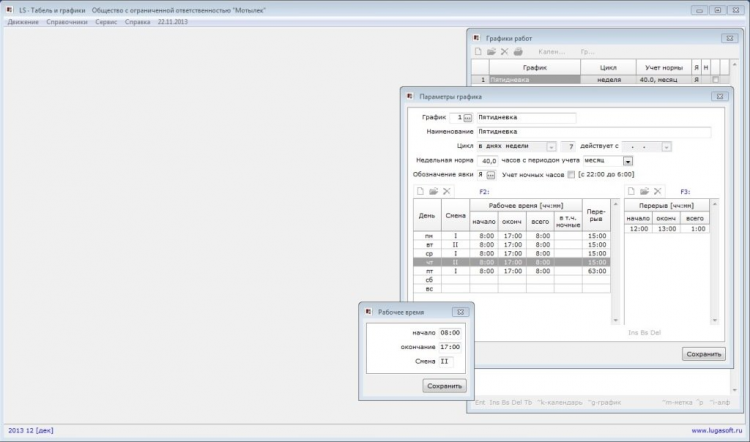Click app icon in Рабочее время dialog title
This screenshot has height=442, width=750.
pos(368,312)
